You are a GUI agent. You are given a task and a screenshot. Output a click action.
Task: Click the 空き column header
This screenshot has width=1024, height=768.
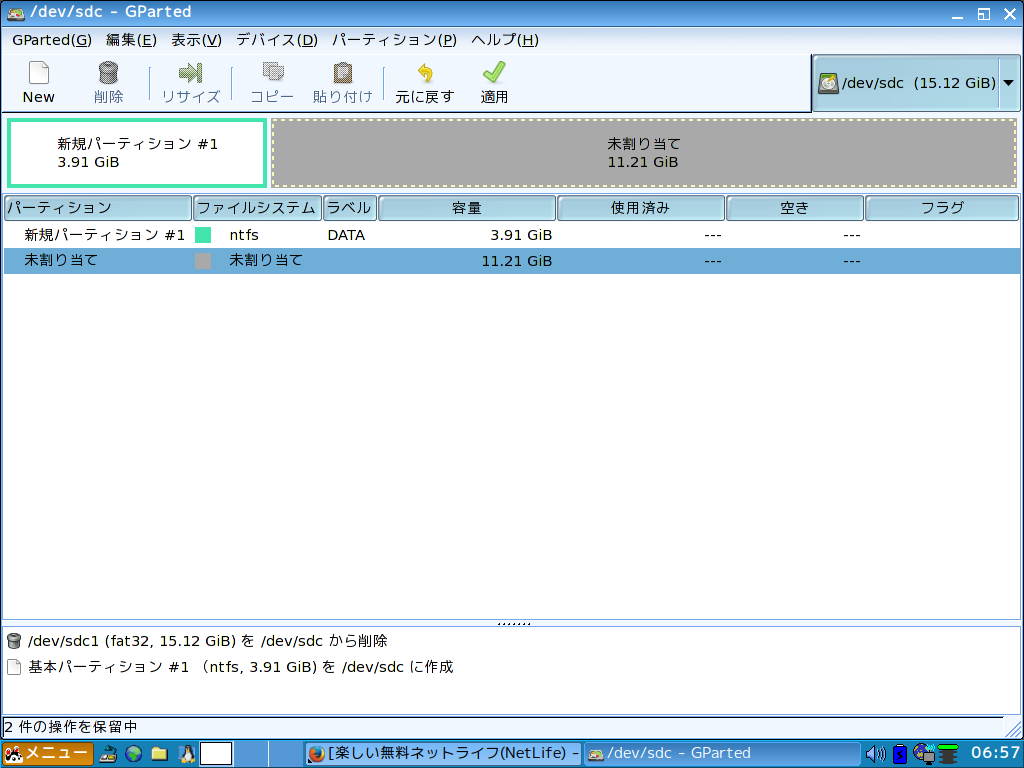[795, 208]
